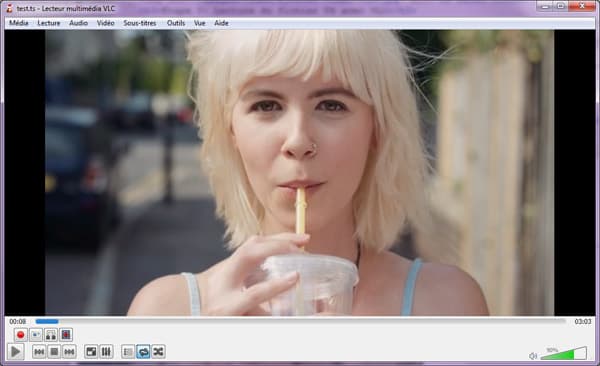Open the Audio menu
The width and height of the screenshot is (600, 366).
click(78, 23)
